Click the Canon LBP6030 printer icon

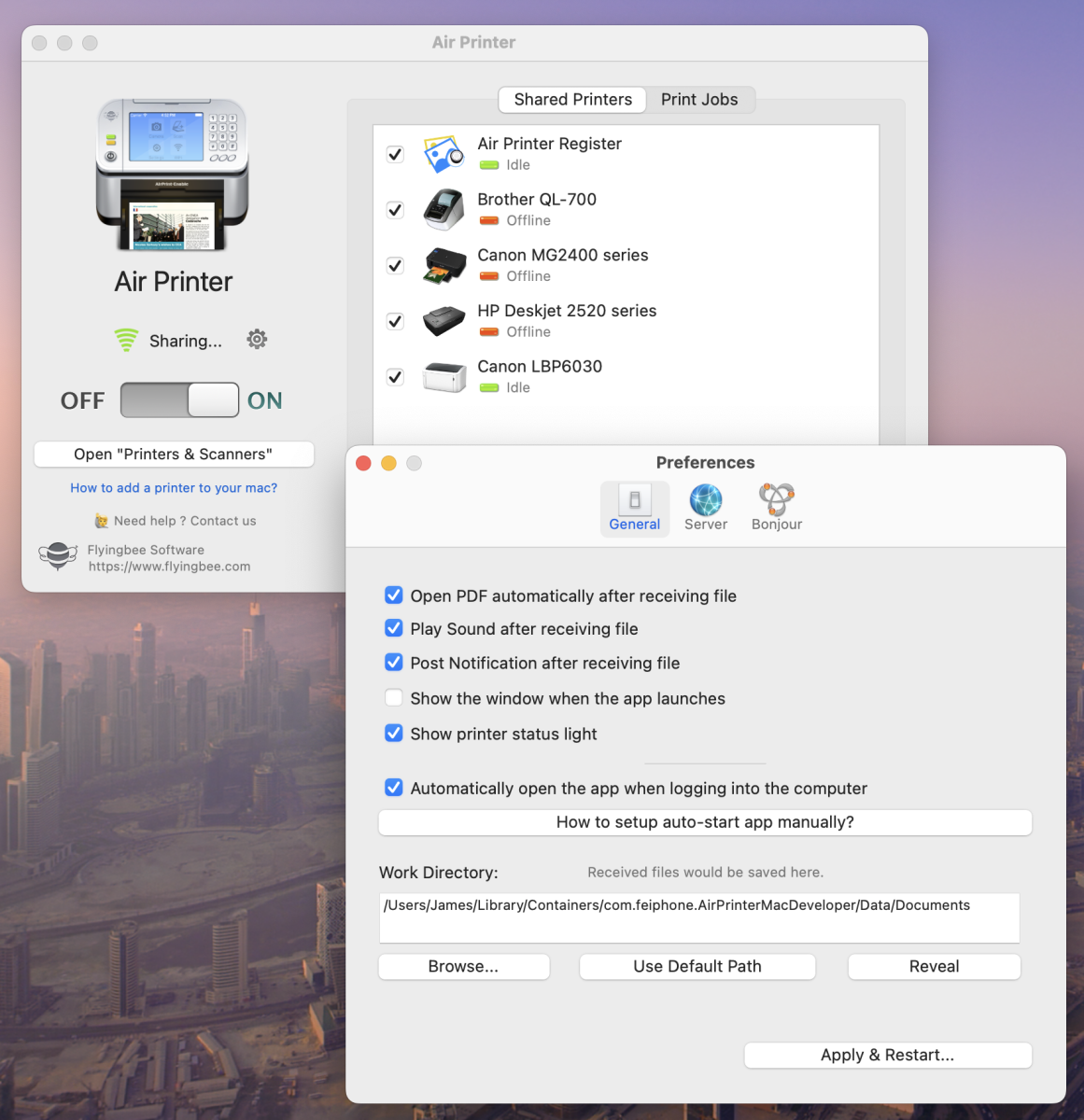(x=444, y=377)
